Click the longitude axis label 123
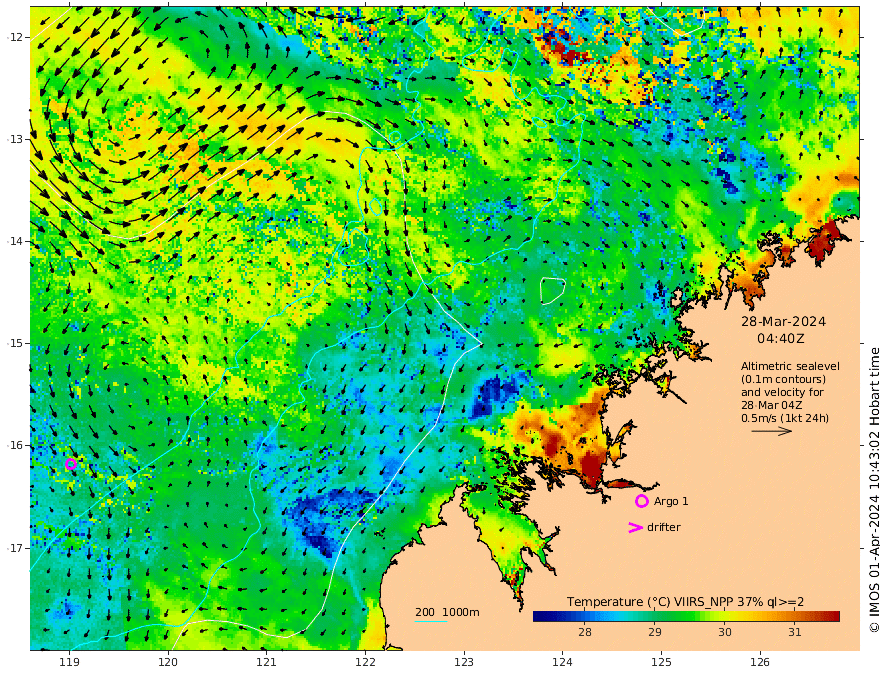The image size is (880, 680). [464, 663]
